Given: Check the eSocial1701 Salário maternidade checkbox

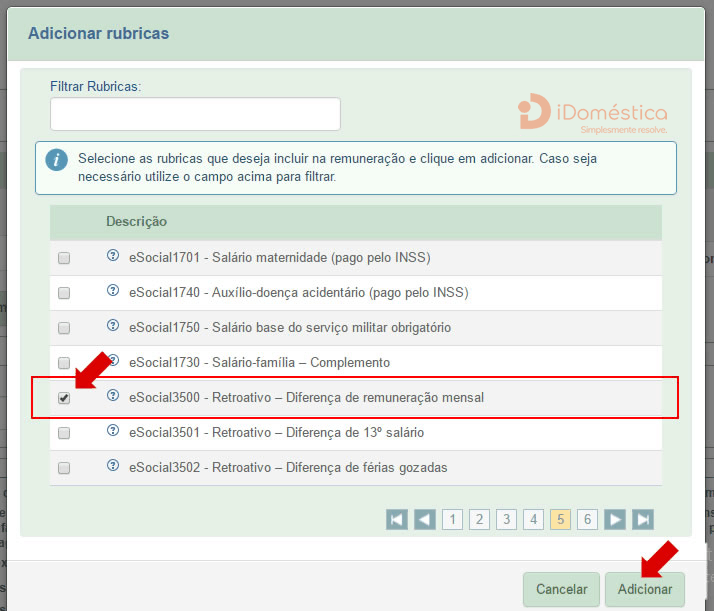Looking at the screenshot, I should coord(64,258).
